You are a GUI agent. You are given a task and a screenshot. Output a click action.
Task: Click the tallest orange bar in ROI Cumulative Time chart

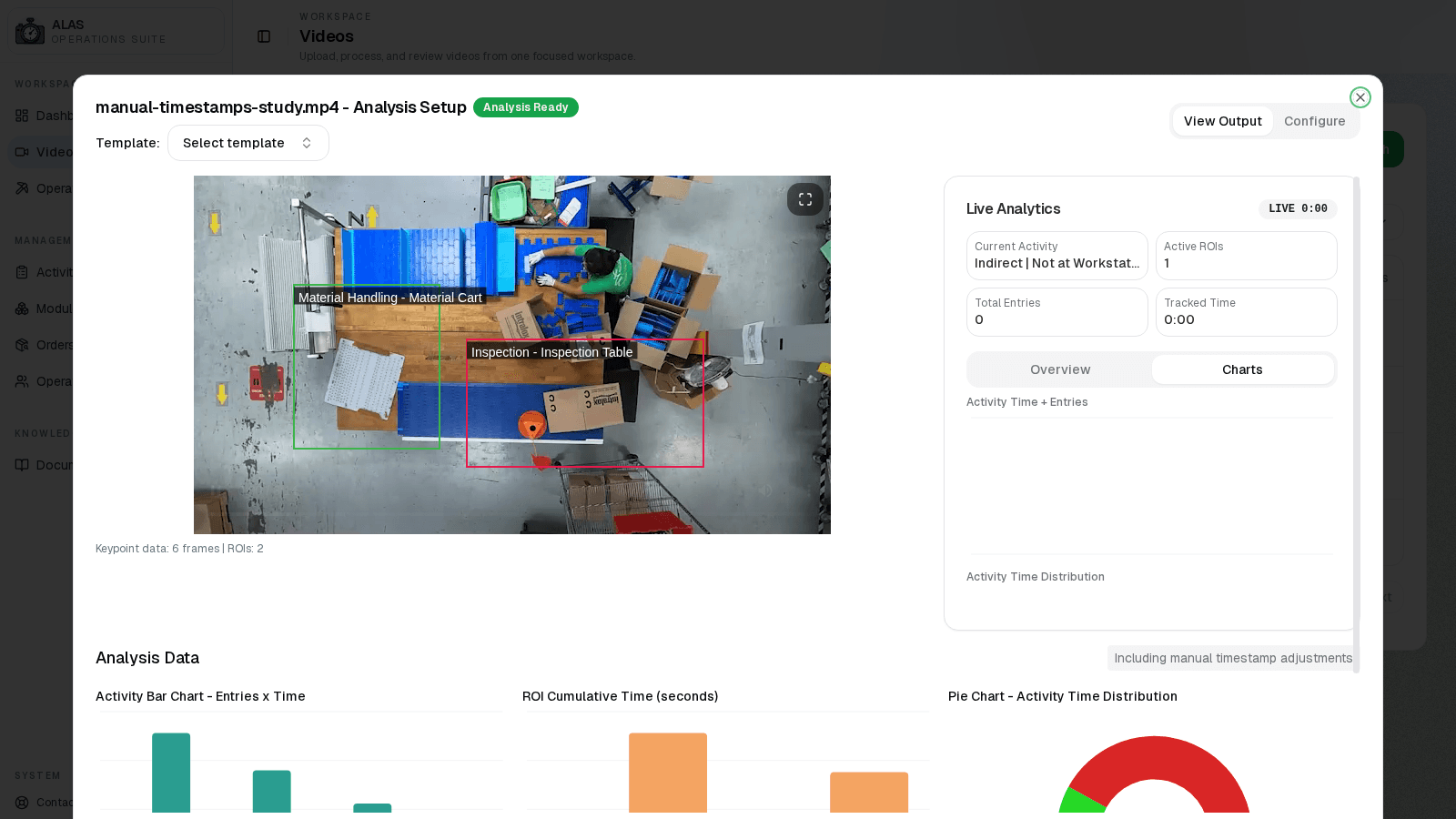[668, 773]
